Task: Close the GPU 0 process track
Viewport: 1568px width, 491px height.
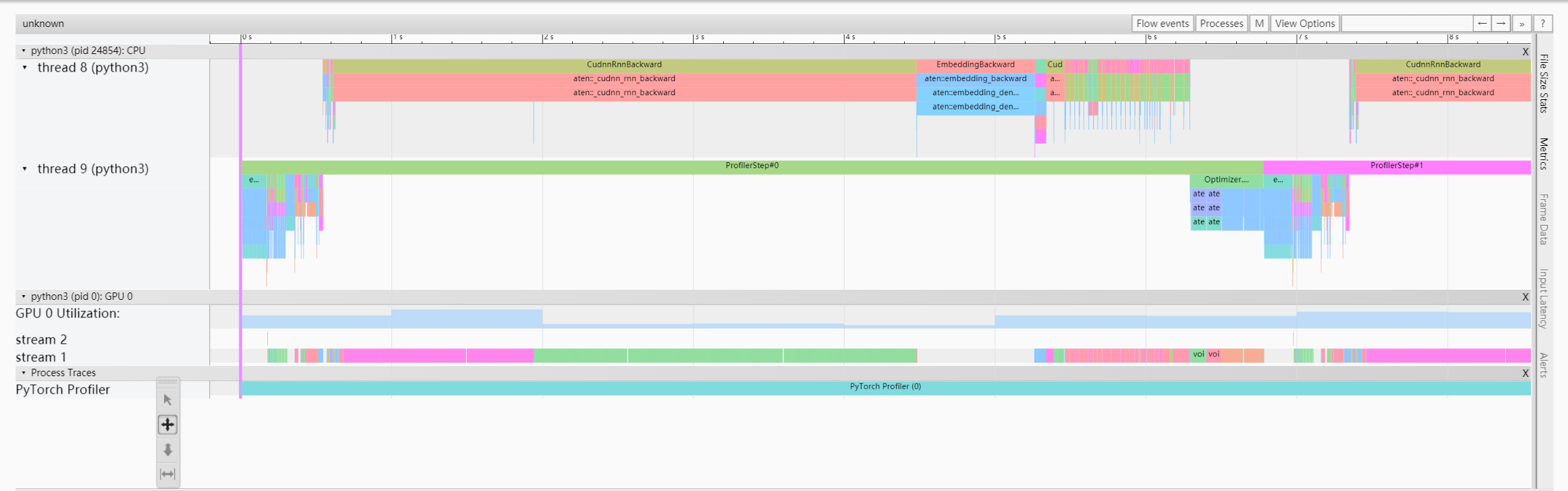Action: tap(1525, 297)
